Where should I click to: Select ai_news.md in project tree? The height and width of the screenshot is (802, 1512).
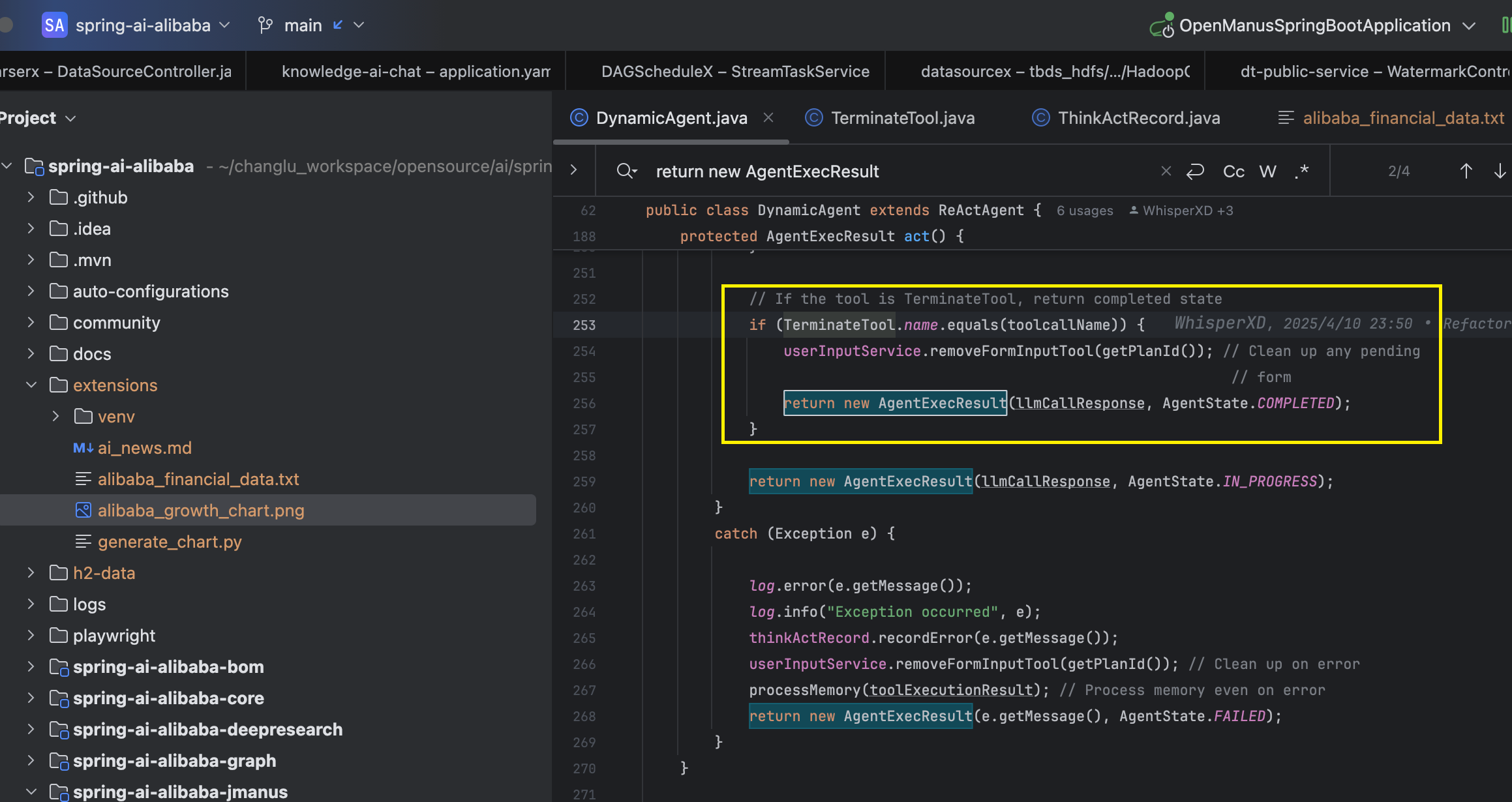click(144, 448)
